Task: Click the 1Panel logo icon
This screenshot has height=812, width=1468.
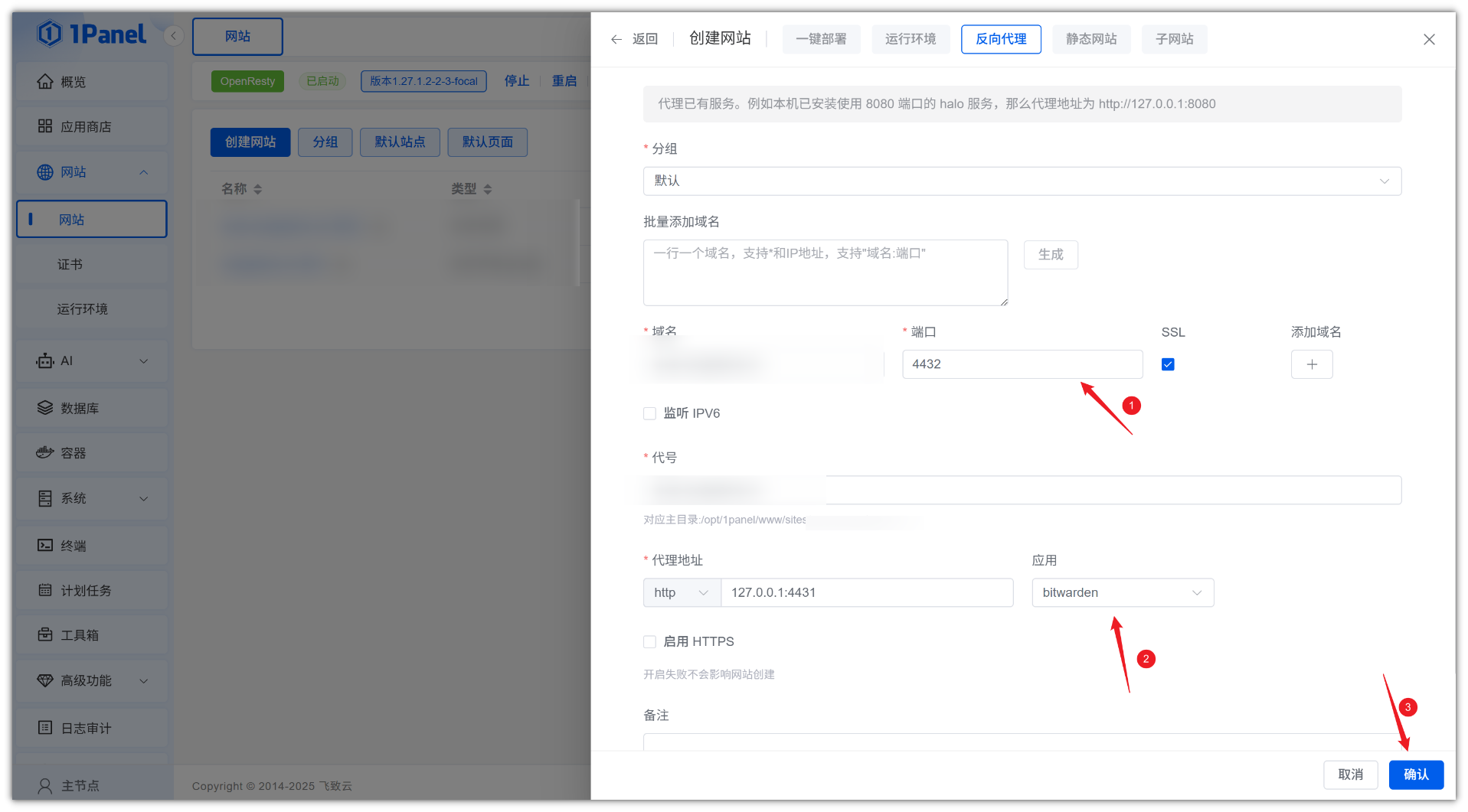Action: coord(50,34)
